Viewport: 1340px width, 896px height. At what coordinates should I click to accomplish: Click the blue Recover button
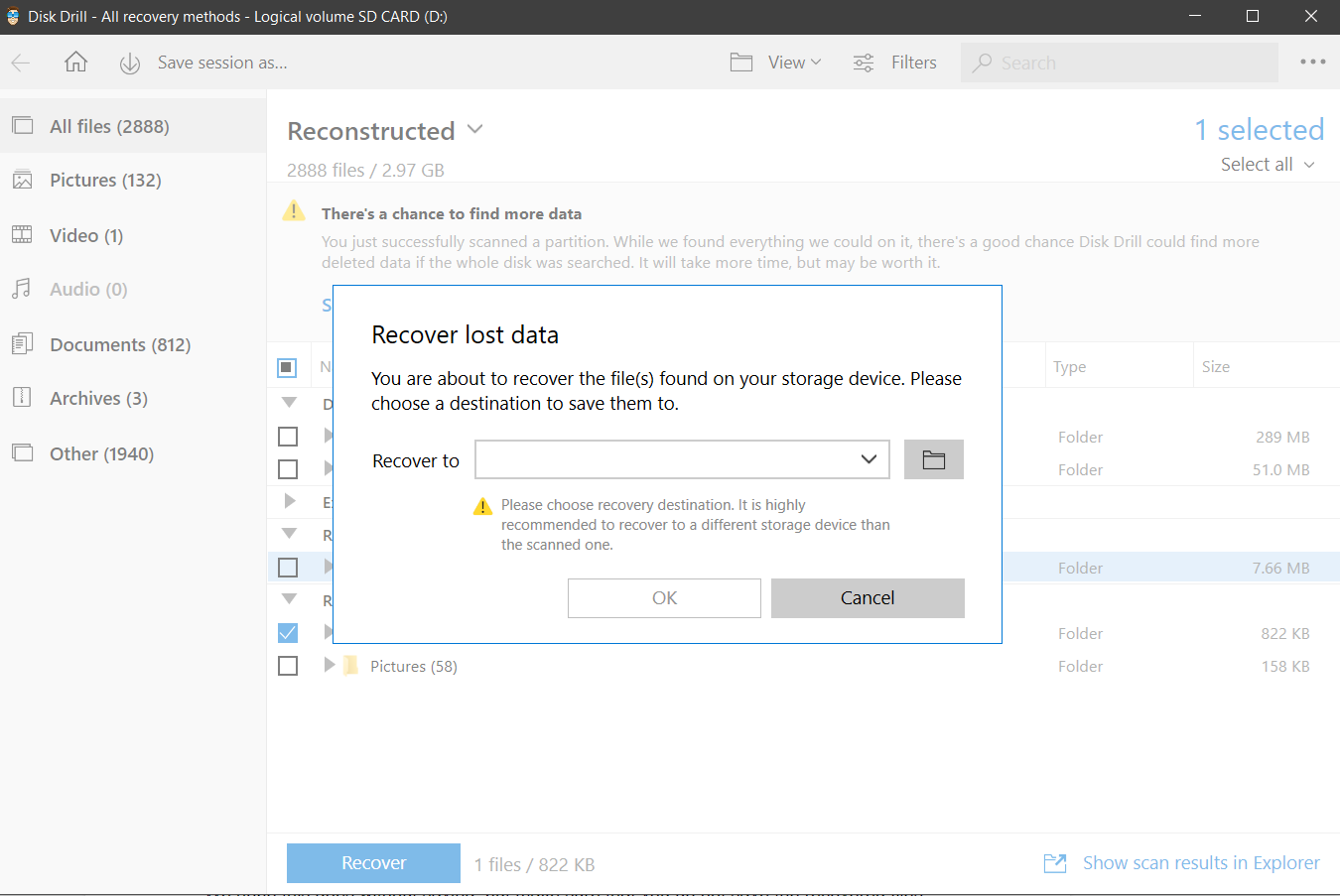(373, 863)
